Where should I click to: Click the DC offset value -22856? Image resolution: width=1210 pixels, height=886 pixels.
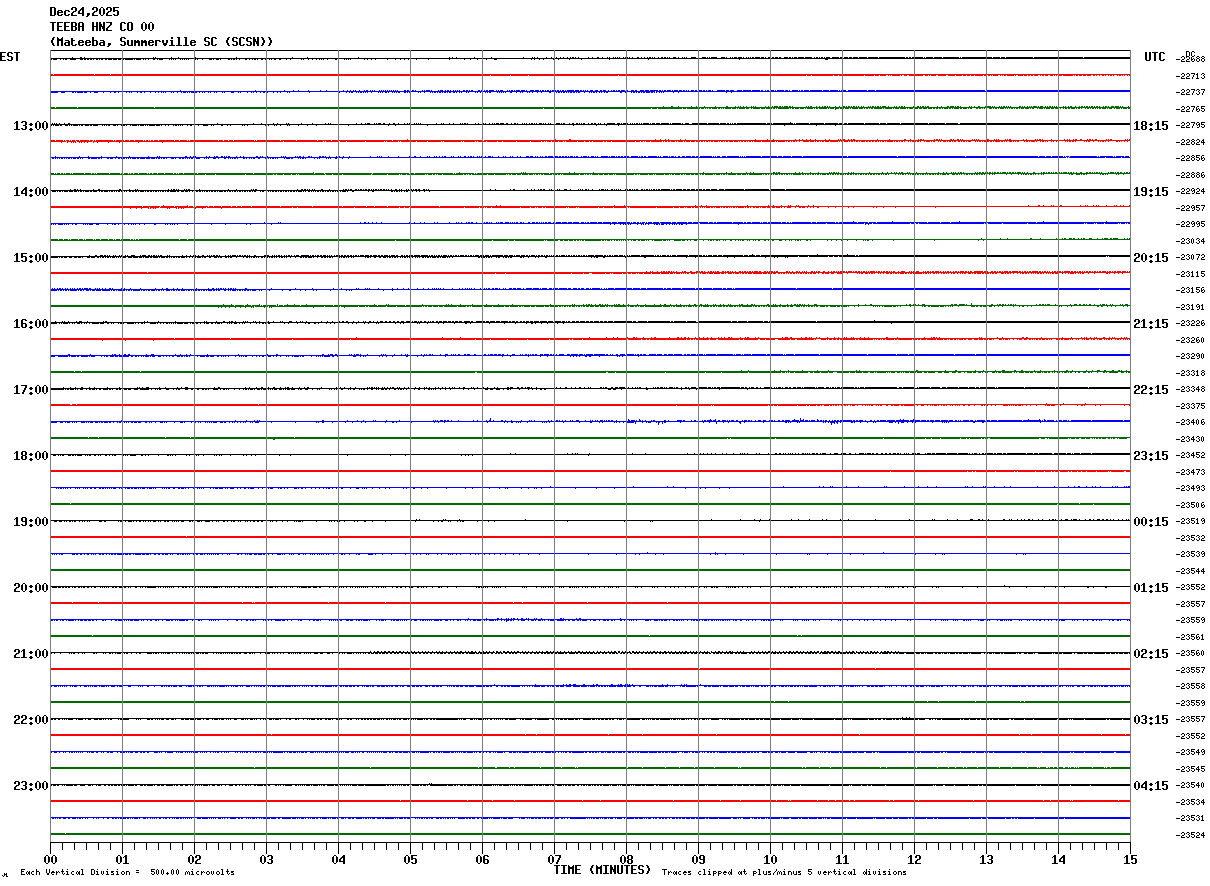pyautogui.click(x=1190, y=158)
